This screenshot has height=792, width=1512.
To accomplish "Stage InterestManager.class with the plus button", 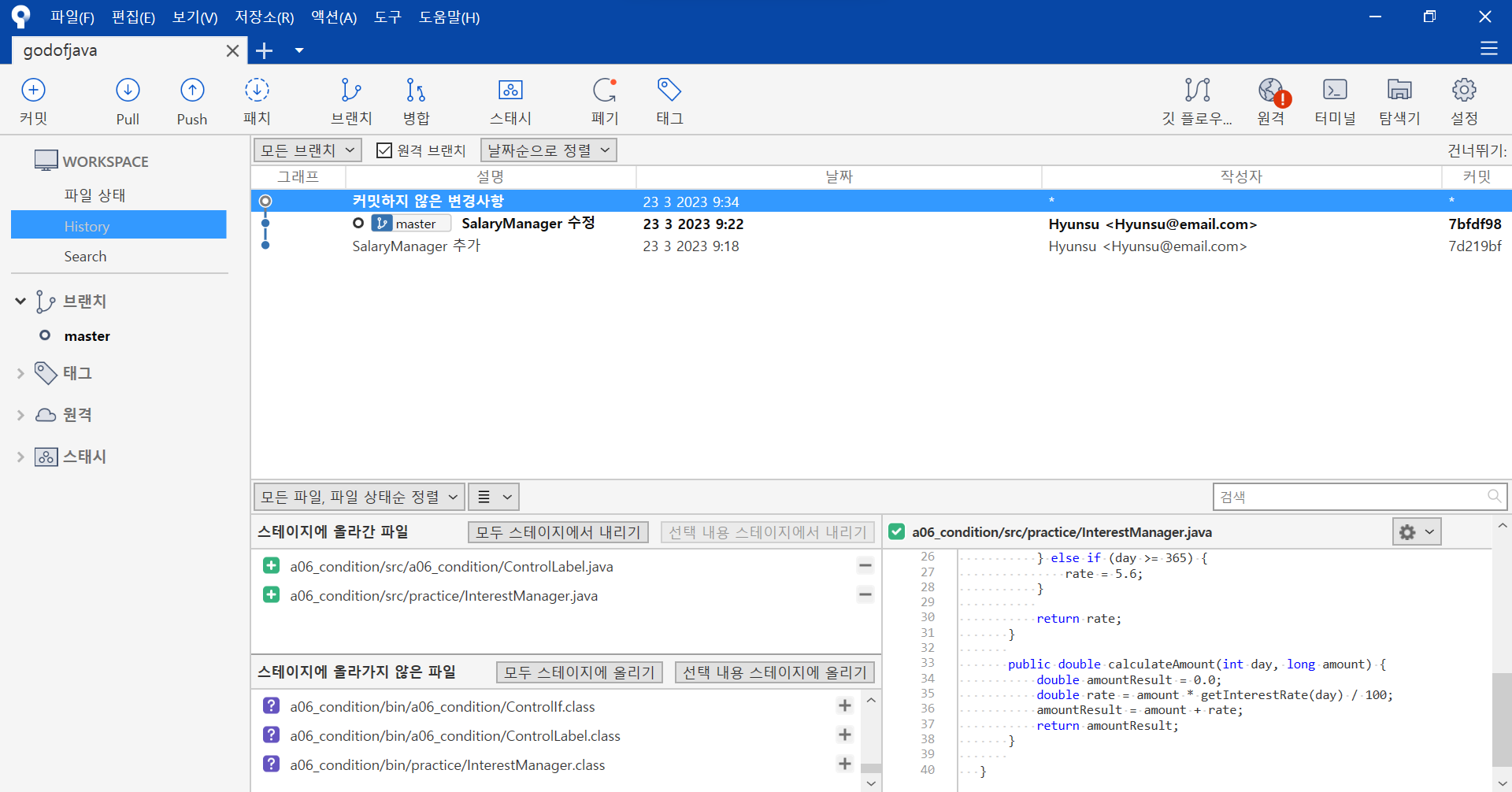I will [845, 764].
